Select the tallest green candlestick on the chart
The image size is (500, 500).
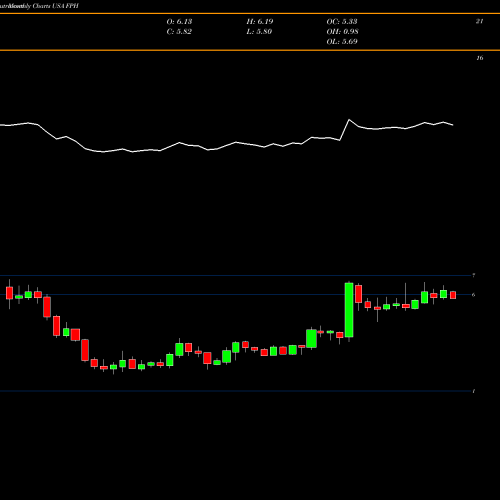(349, 310)
